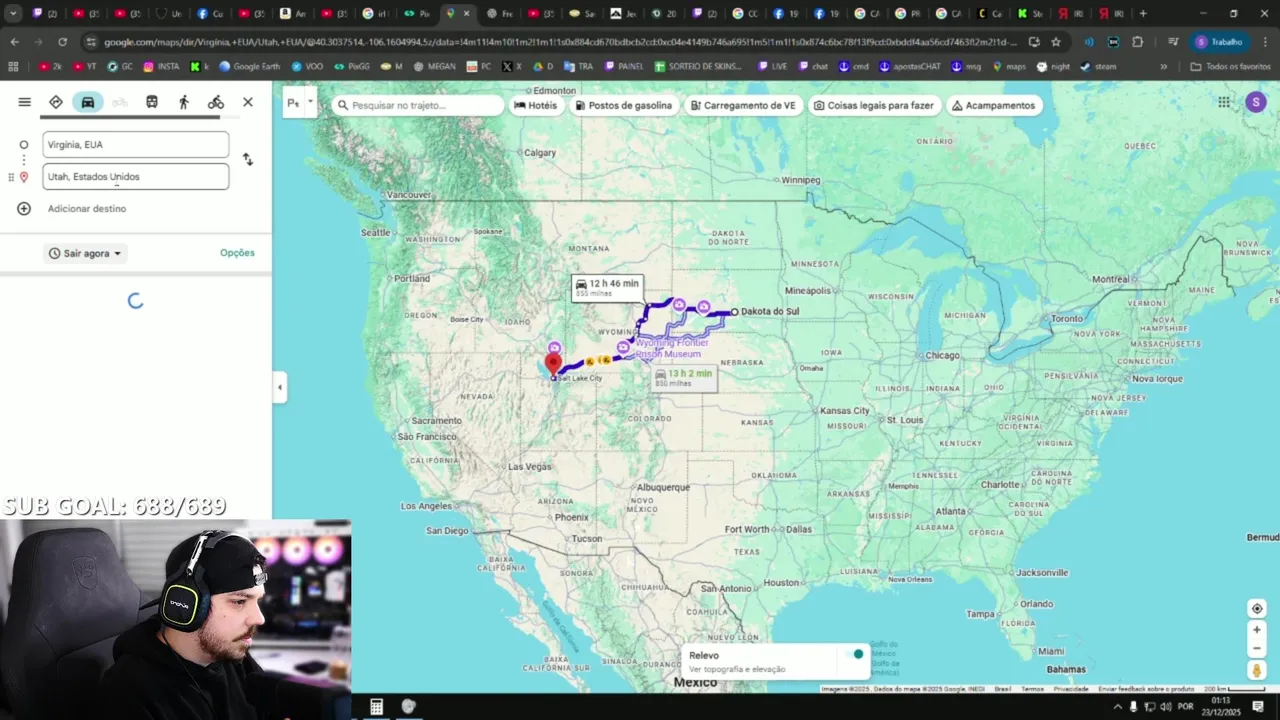The image size is (1280, 720).
Task: Open a new browser tab
Action: [x=1143, y=14]
